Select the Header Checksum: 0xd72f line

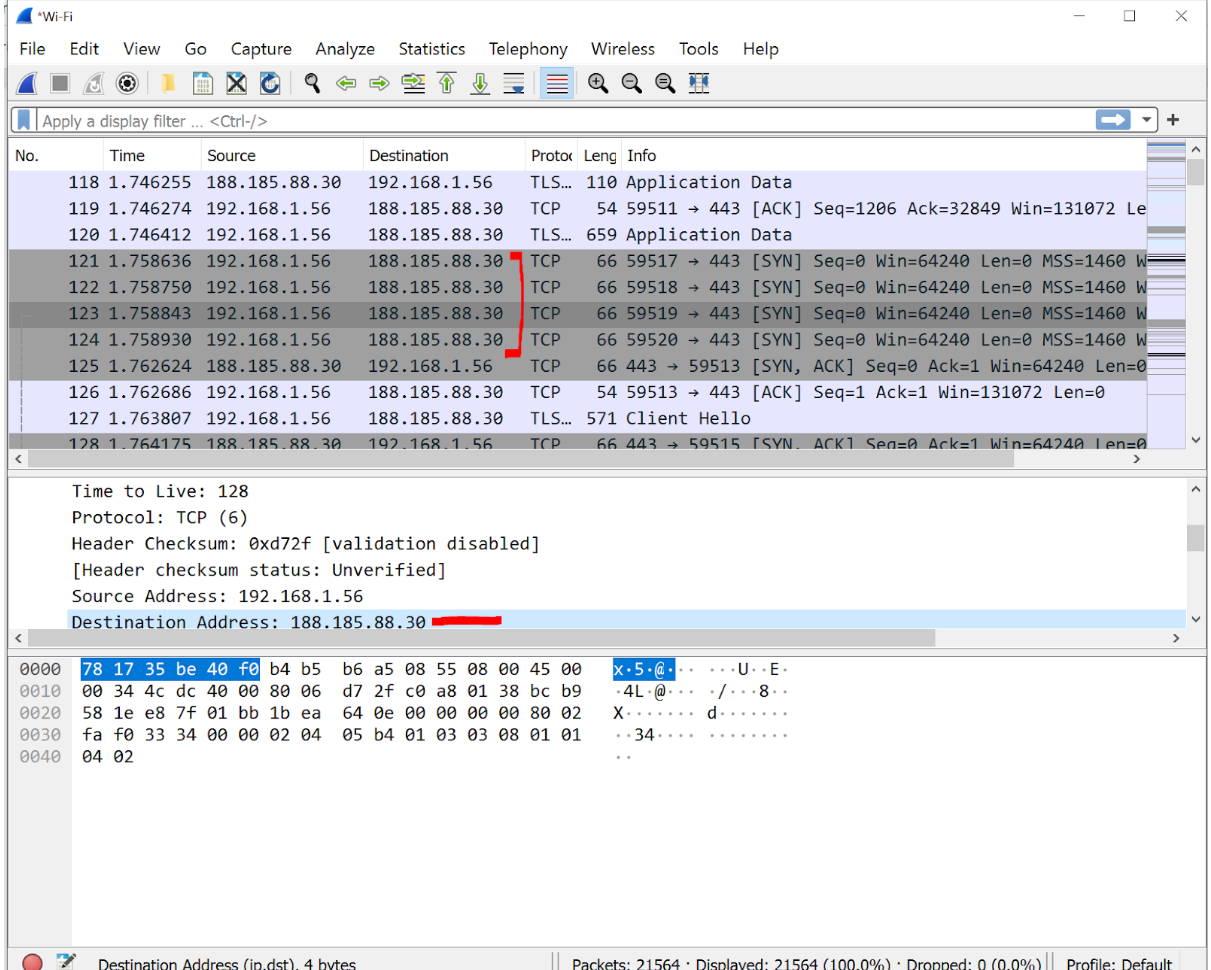(305, 544)
